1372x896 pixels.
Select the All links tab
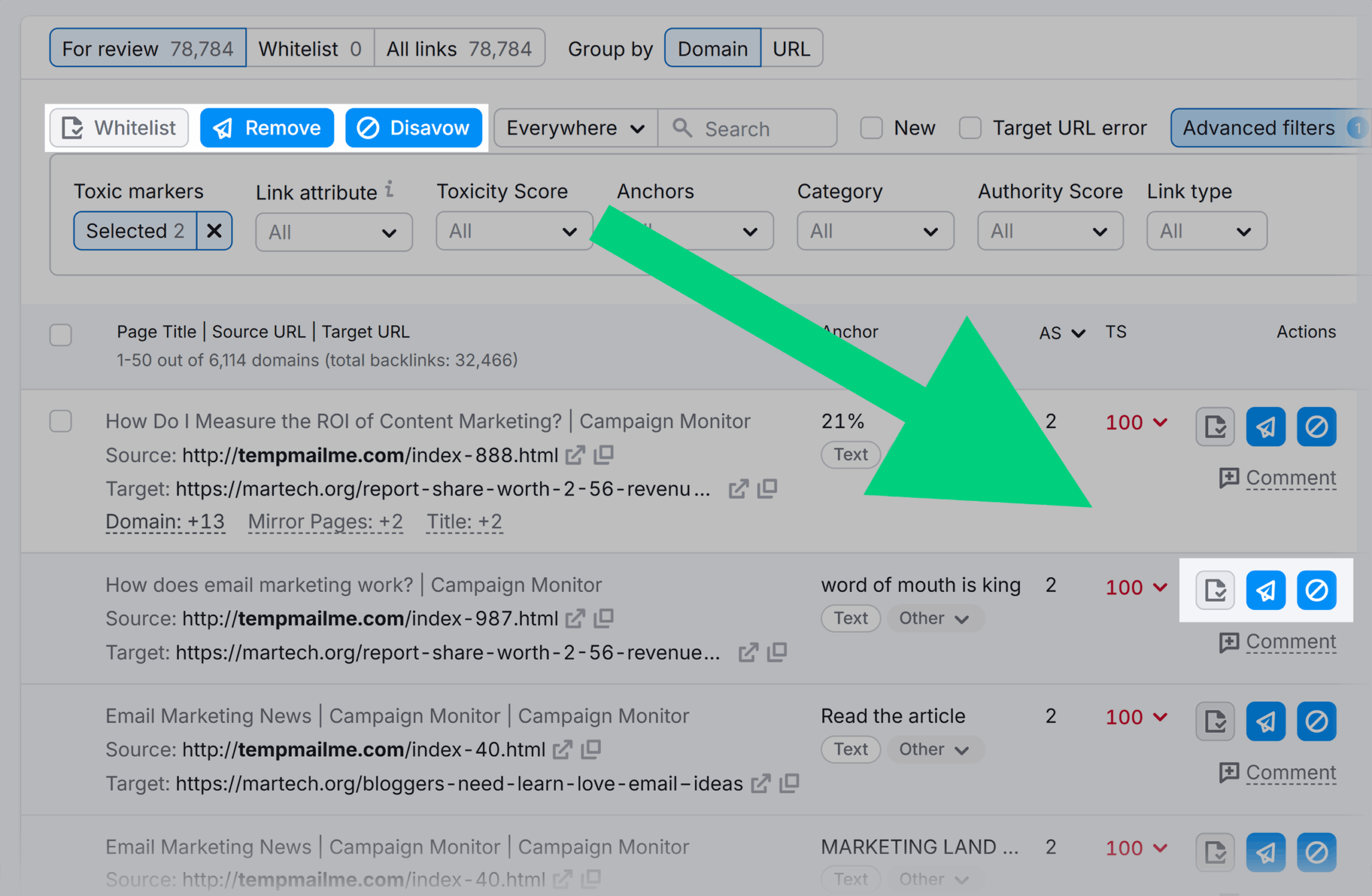(x=460, y=48)
